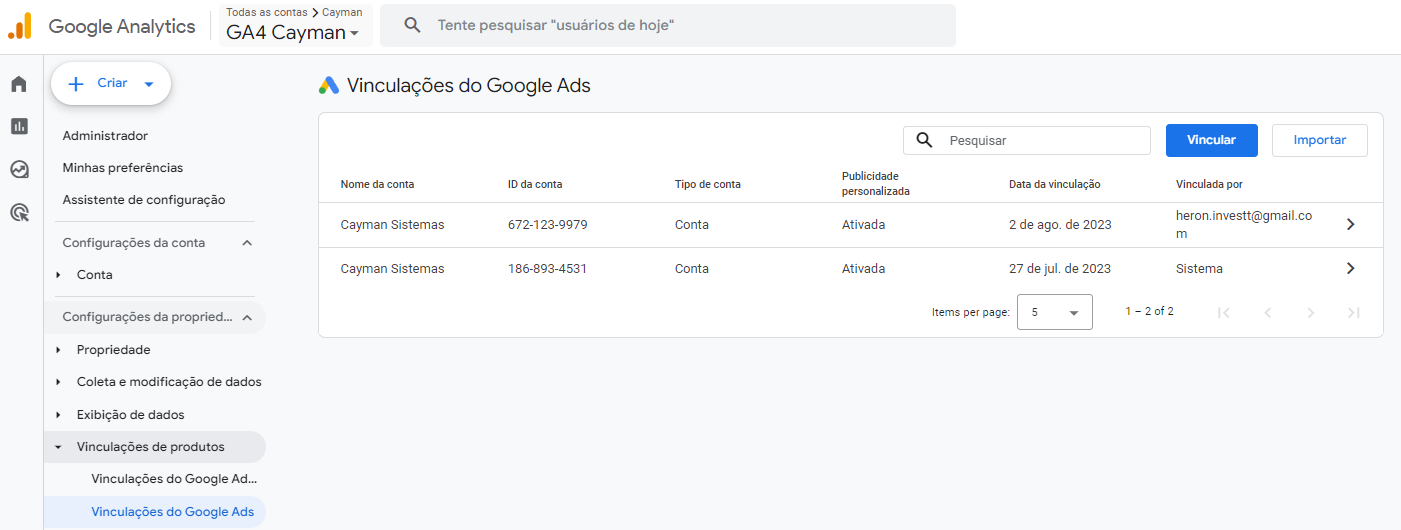Click the Google Analytics logo

(x=20, y=27)
